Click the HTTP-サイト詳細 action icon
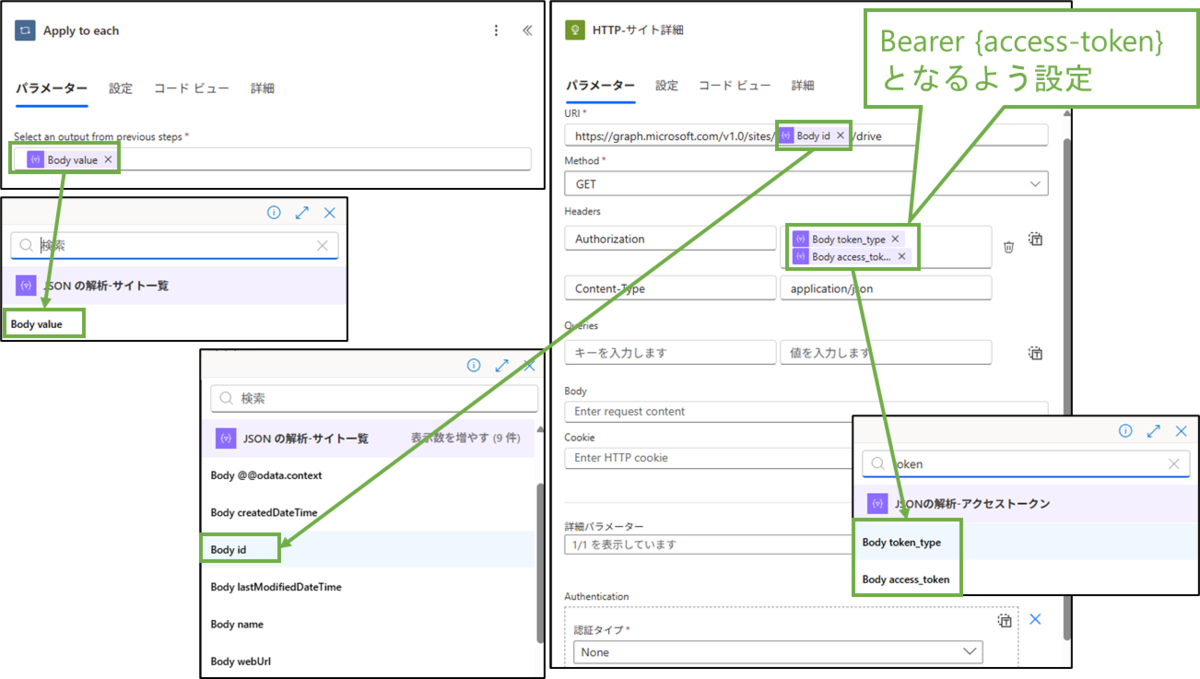The image size is (1200, 679). click(x=575, y=30)
